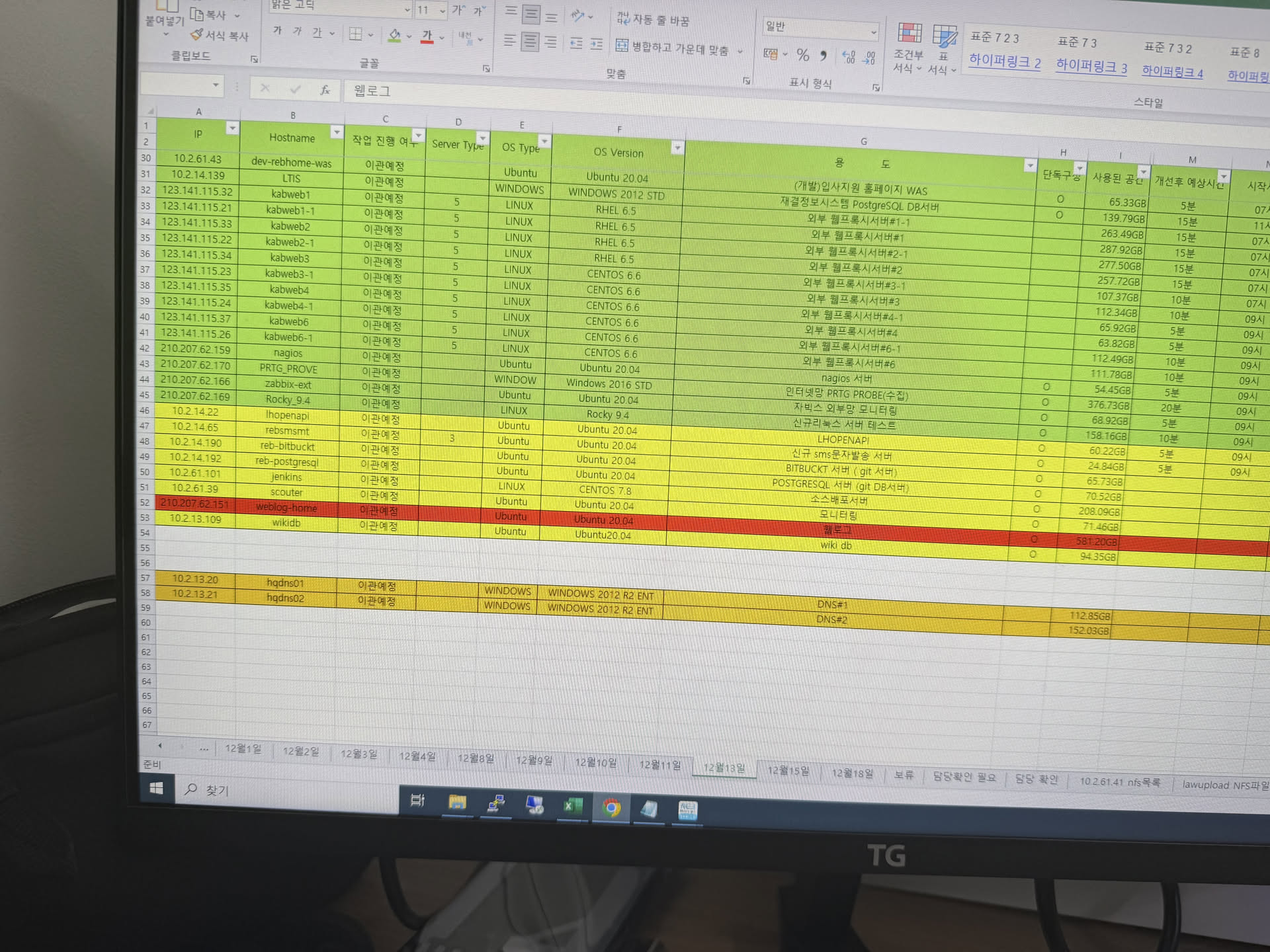
Task: Click the insert function fx icon
Action: (x=325, y=90)
